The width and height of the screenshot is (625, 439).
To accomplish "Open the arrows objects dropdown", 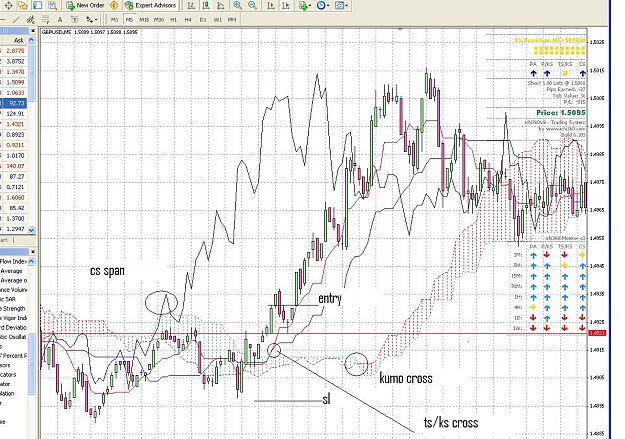I will [x=91, y=20].
